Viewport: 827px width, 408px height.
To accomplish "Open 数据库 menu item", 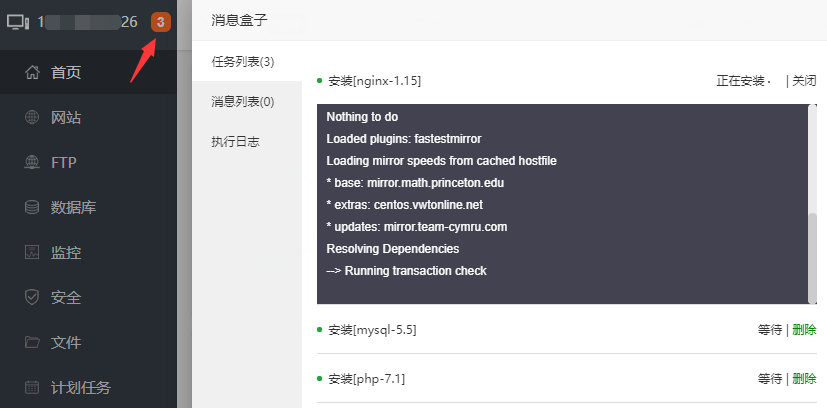I will tap(73, 208).
